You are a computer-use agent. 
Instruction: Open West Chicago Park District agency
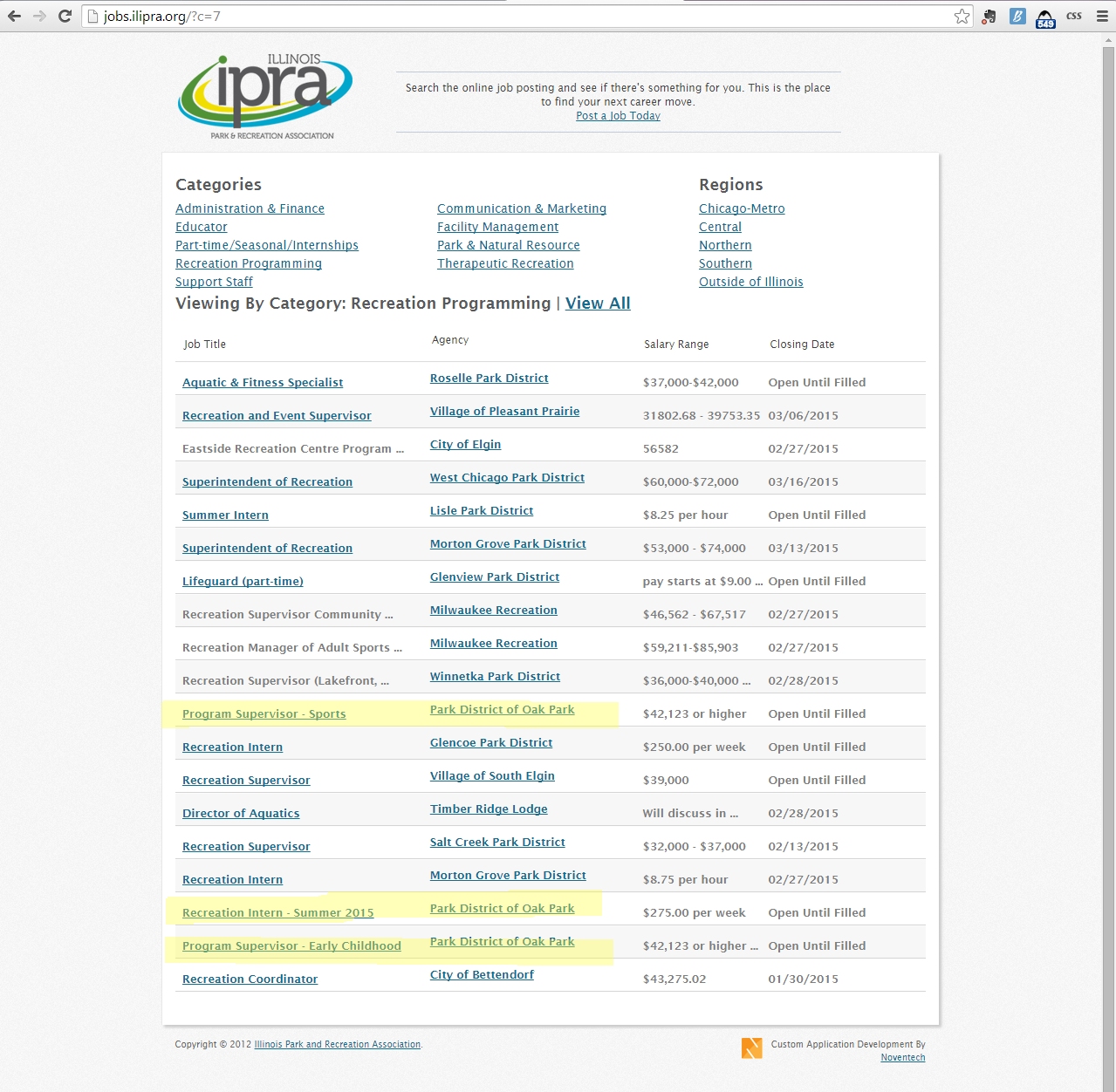[x=507, y=477]
